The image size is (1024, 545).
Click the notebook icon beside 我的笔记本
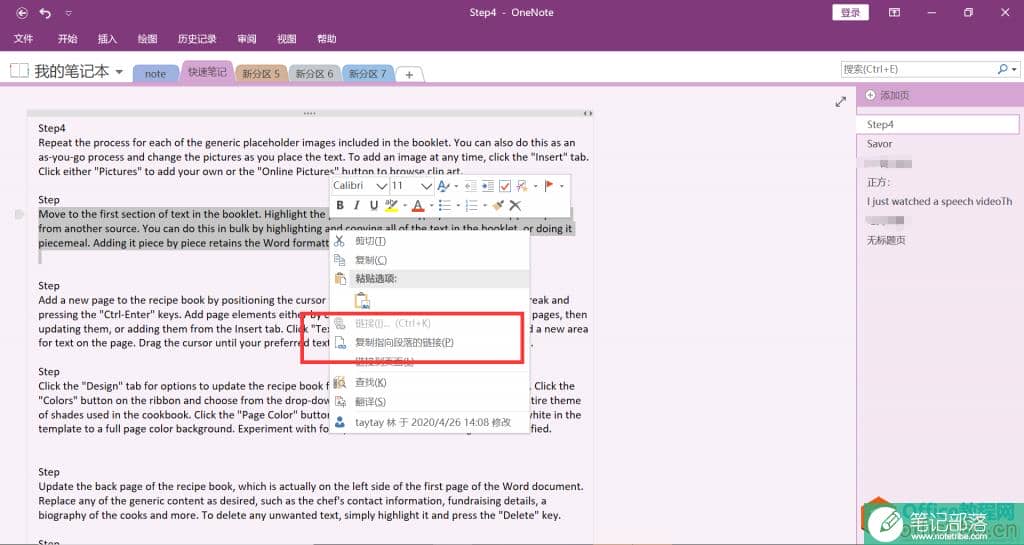point(19,70)
